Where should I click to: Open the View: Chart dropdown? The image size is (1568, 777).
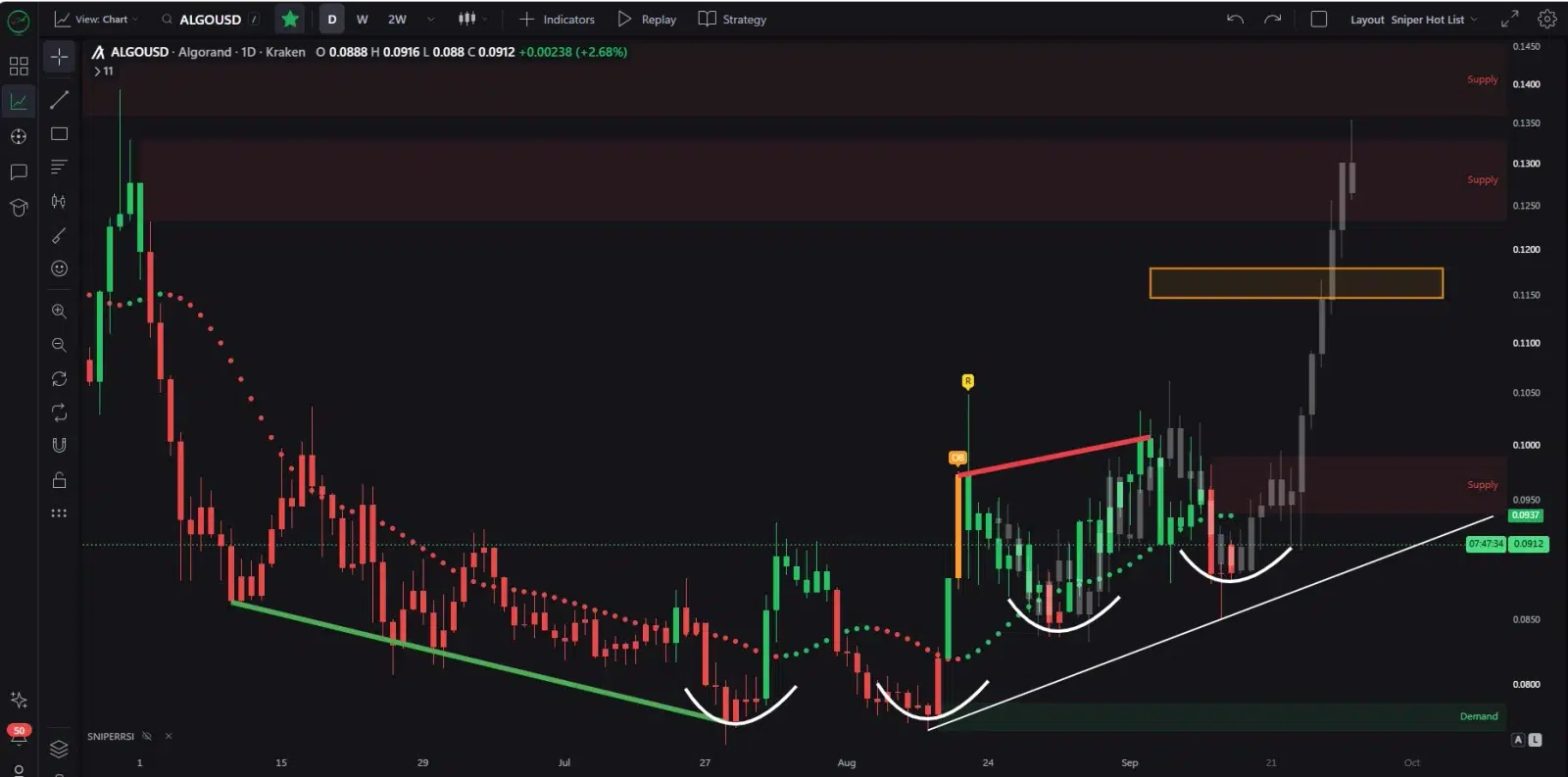(95, 19)
